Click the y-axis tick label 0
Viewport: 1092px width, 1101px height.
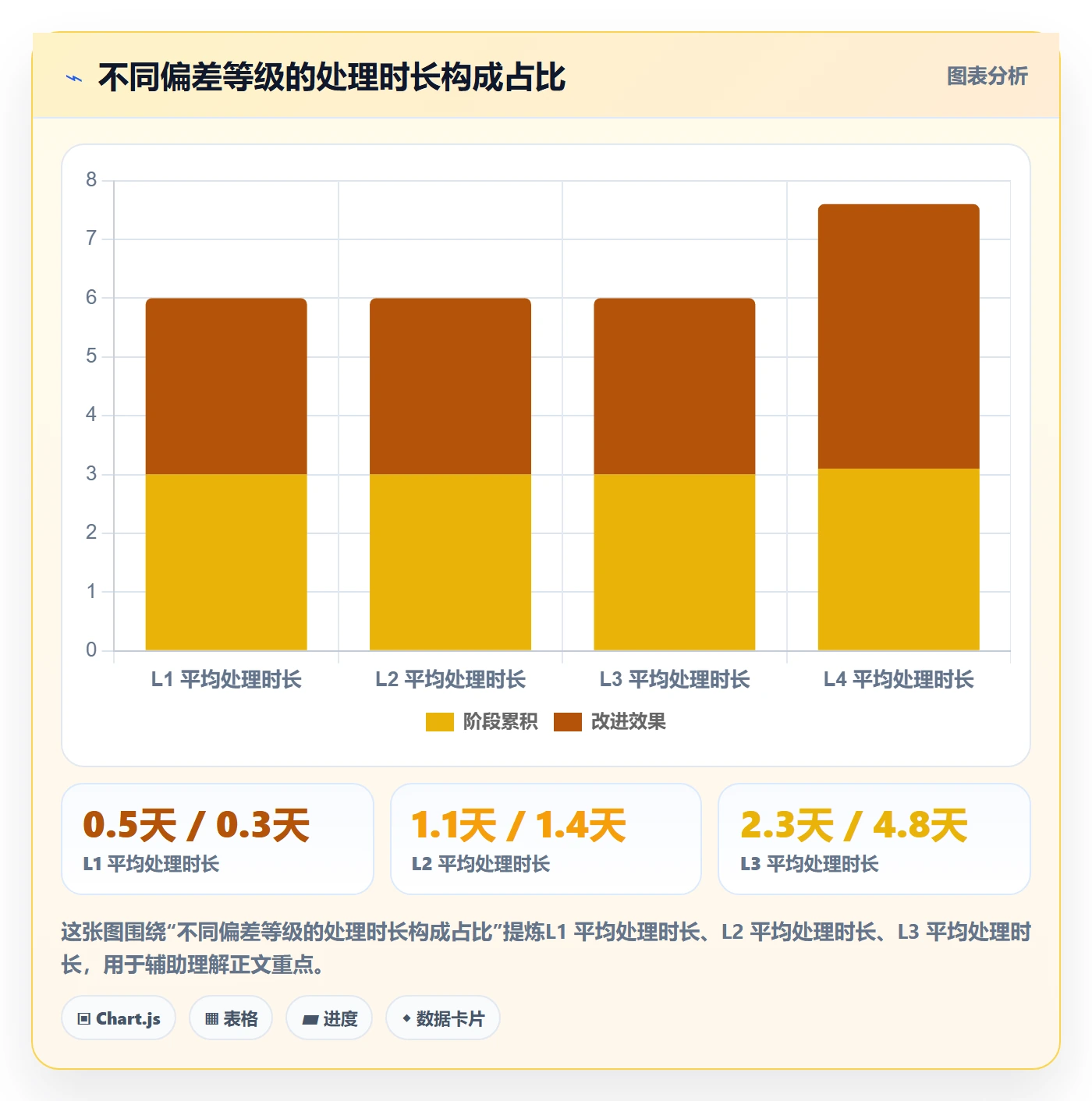tap(91, 650)
